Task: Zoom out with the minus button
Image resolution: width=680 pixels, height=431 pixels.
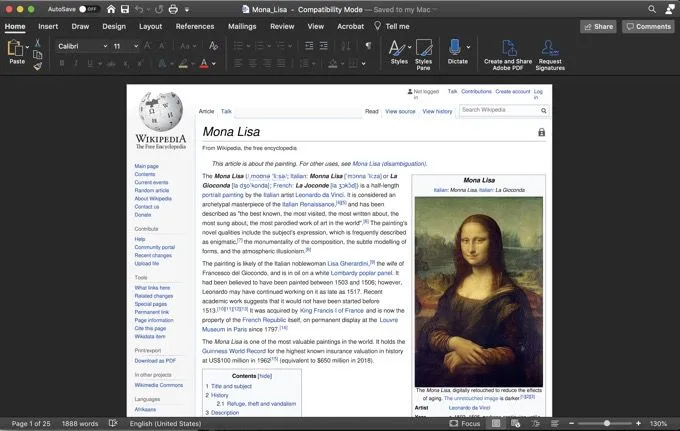Action: (571, 423)
